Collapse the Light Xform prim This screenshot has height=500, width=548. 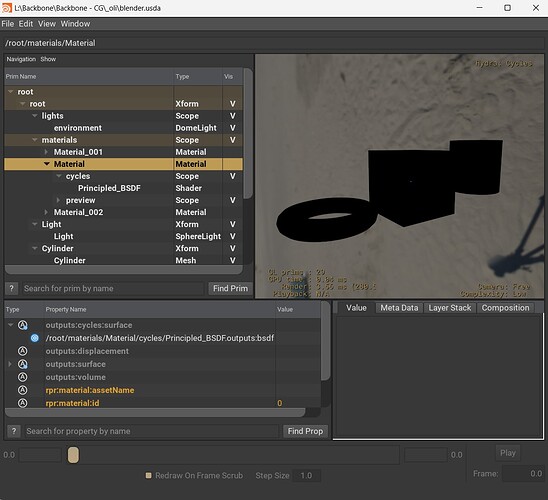(x=35, y=225)
